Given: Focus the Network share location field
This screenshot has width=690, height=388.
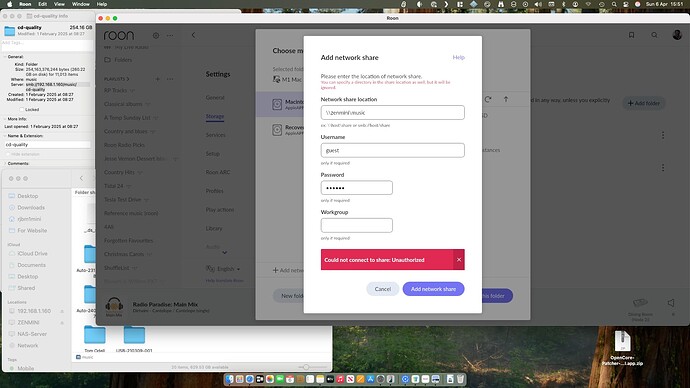Looking at the screenshot, I should pos(393,113).
